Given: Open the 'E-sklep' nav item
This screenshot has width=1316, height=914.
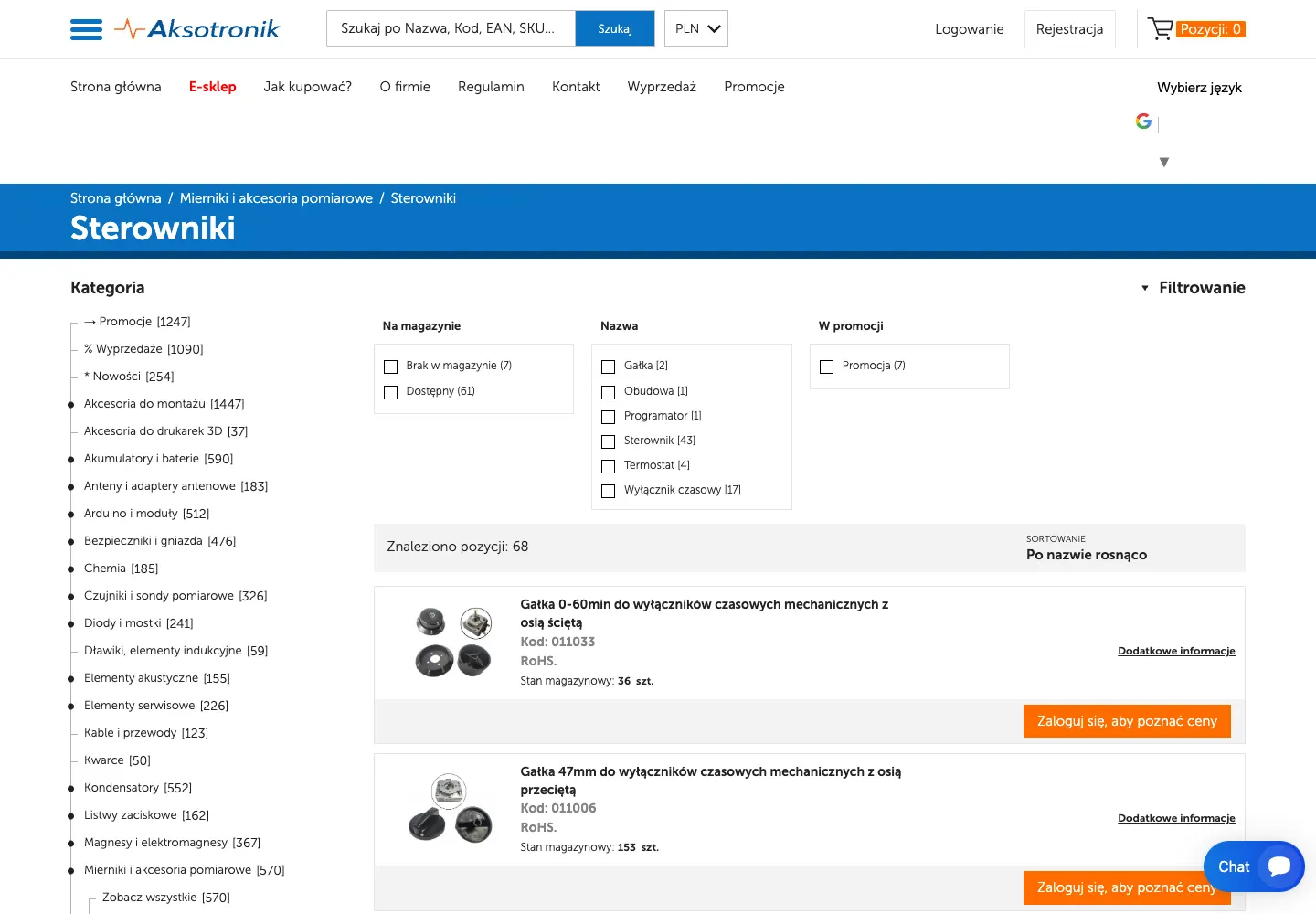Looking at the screenshot, I should tap(213, 87).
